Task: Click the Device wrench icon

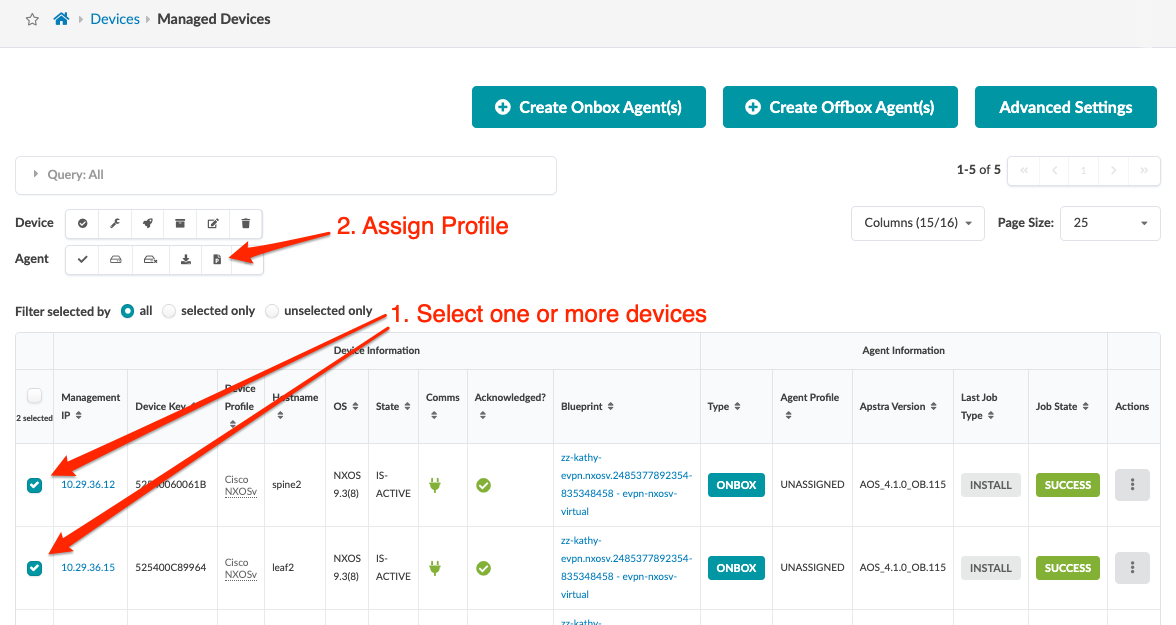Action: 115,224
